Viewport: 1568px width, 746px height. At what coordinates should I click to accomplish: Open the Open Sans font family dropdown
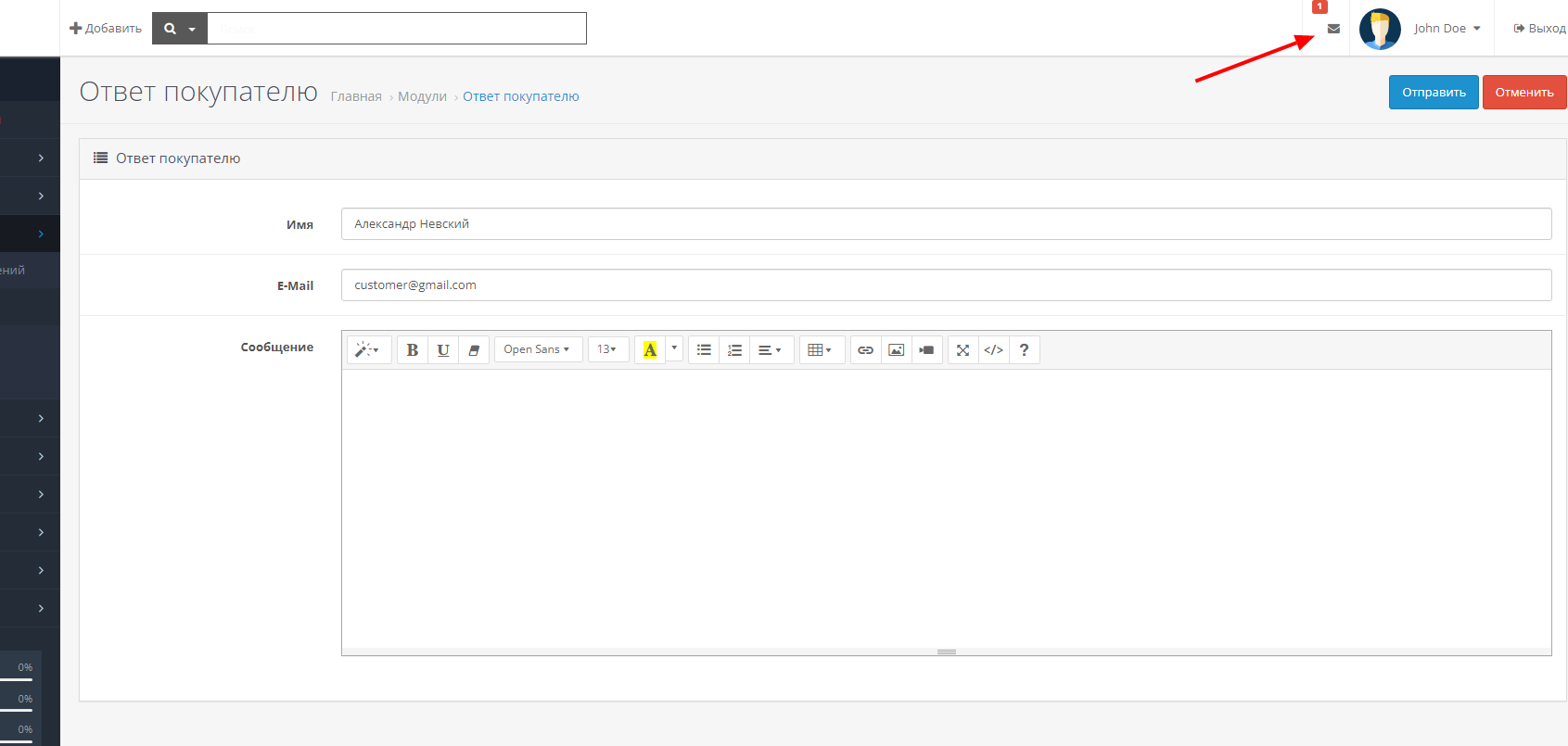537,349
